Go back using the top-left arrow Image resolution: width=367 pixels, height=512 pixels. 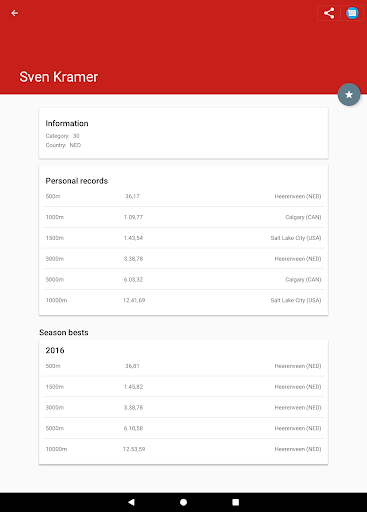[x=14, y=13]
